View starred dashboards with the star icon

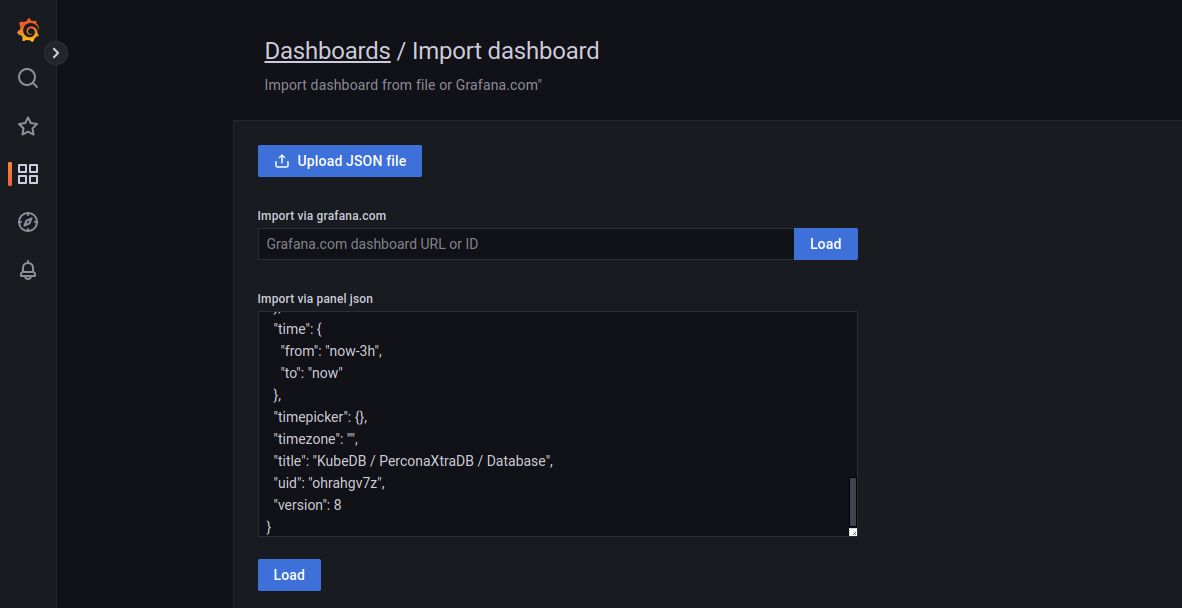(x=27, y=126)
